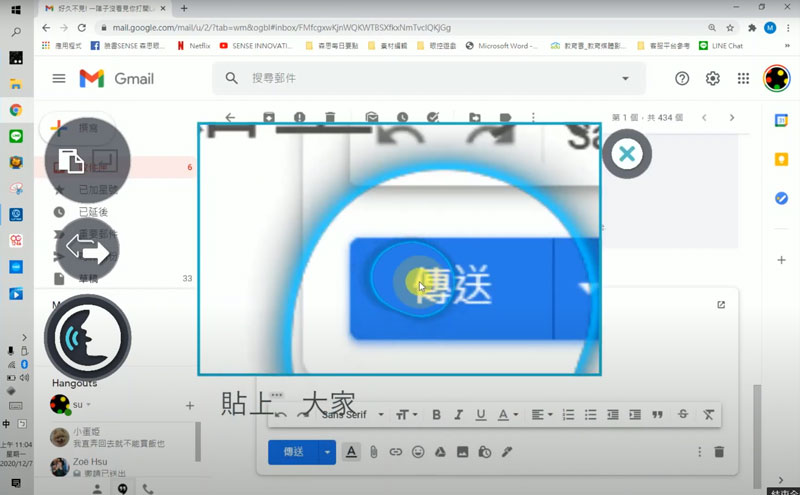Open Hangouts su status dropdown
The height and width of the screenshot is (495, 800).
(88, 405)
